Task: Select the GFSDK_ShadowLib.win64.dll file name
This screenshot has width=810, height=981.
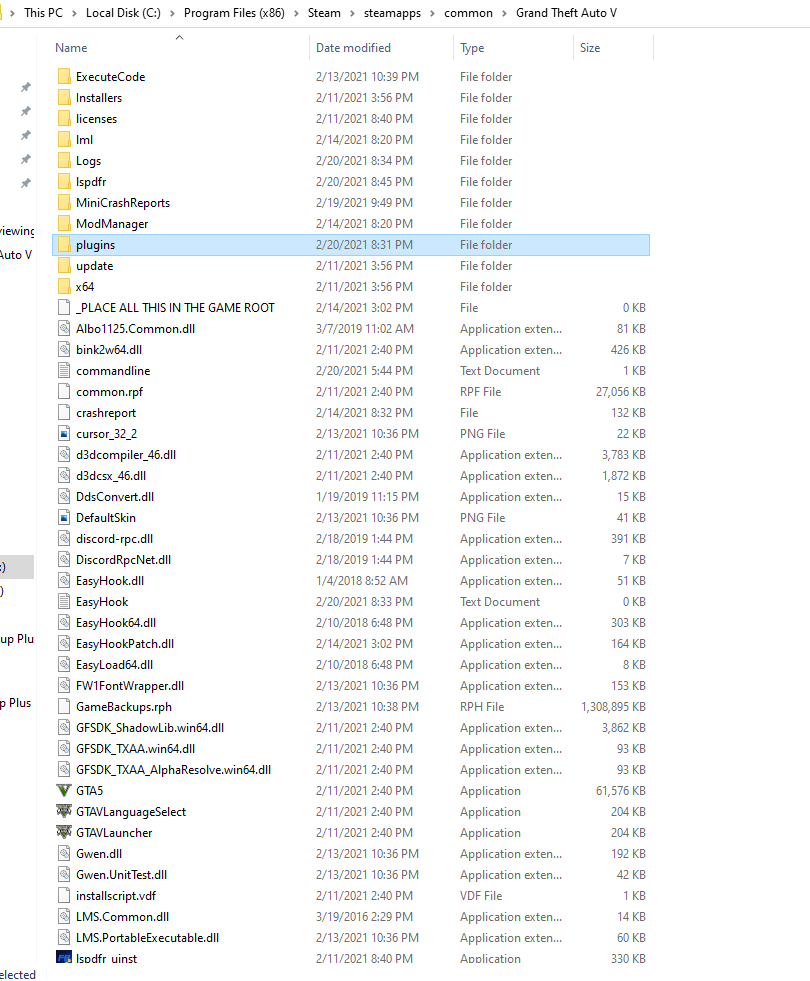Action: coord(150,728)
